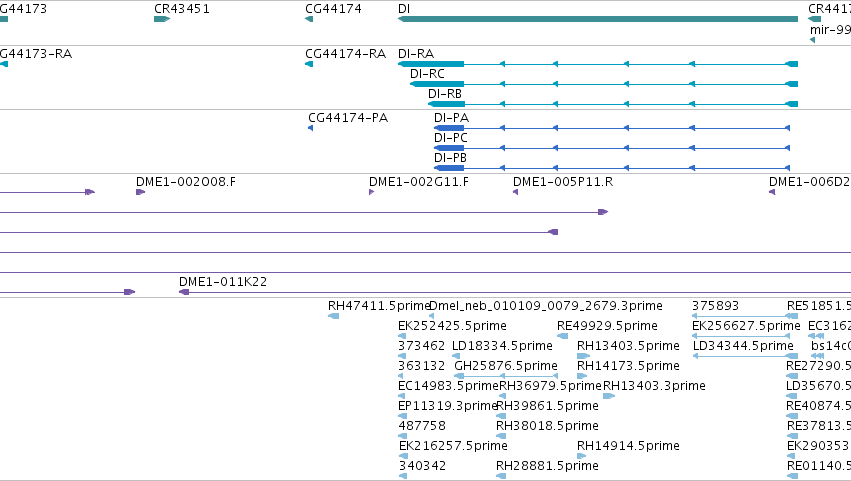The image size is (851, 481).
Task: Click the DME1-005P11.R feature label
Action: point(563,182)
